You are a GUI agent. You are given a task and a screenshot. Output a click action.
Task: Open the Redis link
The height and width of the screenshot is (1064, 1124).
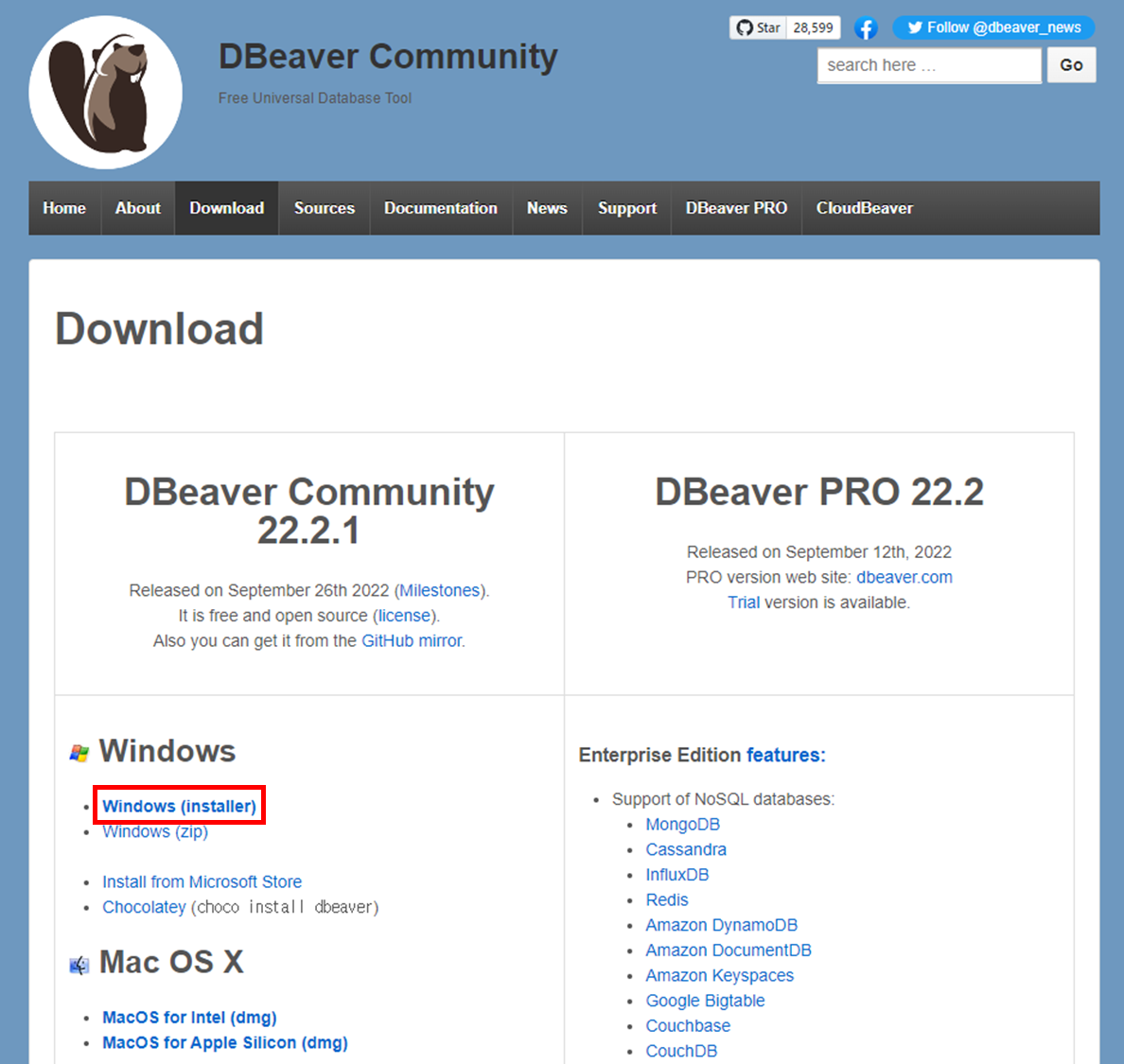[x=667, y=900]
